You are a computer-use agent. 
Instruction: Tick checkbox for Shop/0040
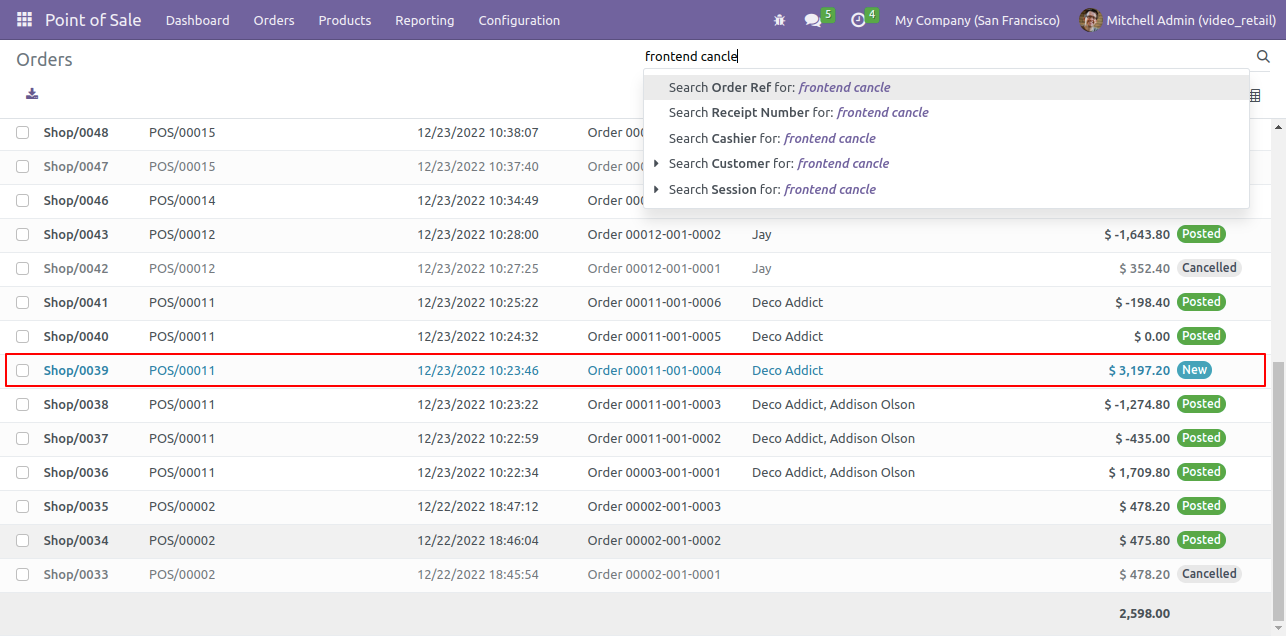pyautogui.click(x=23, y=337)
